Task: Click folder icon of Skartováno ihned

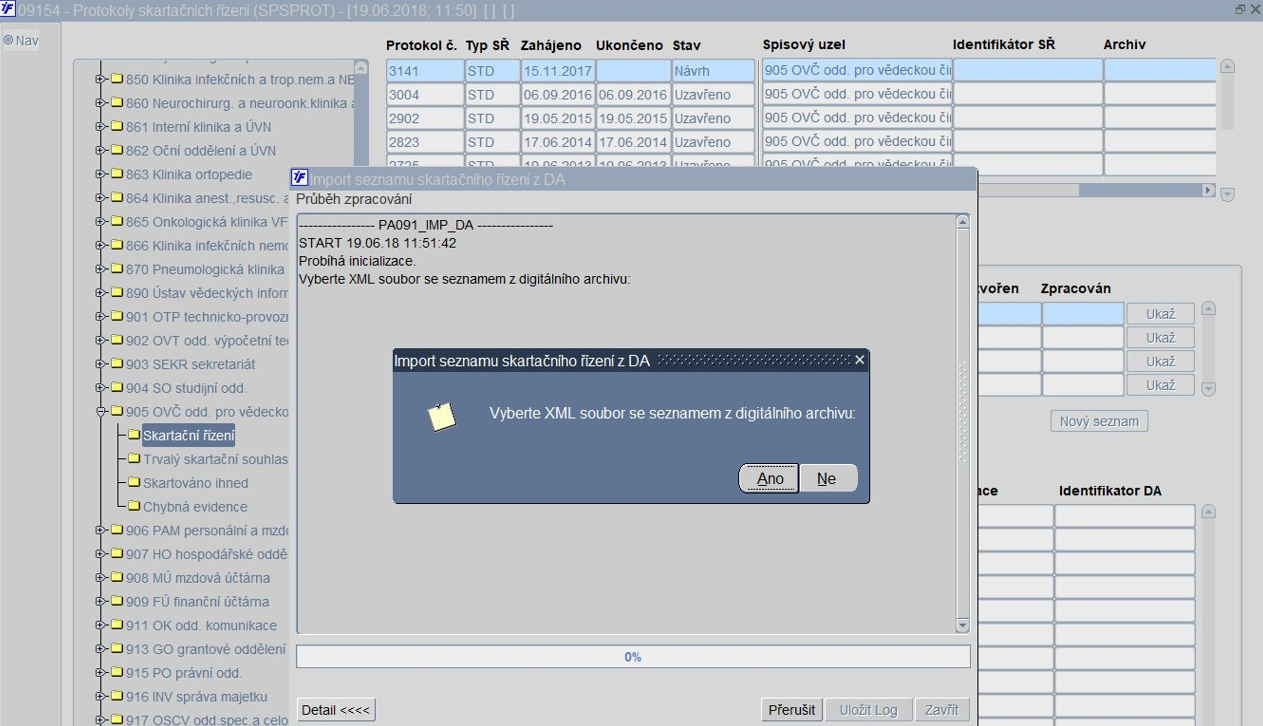Action: 134,483
